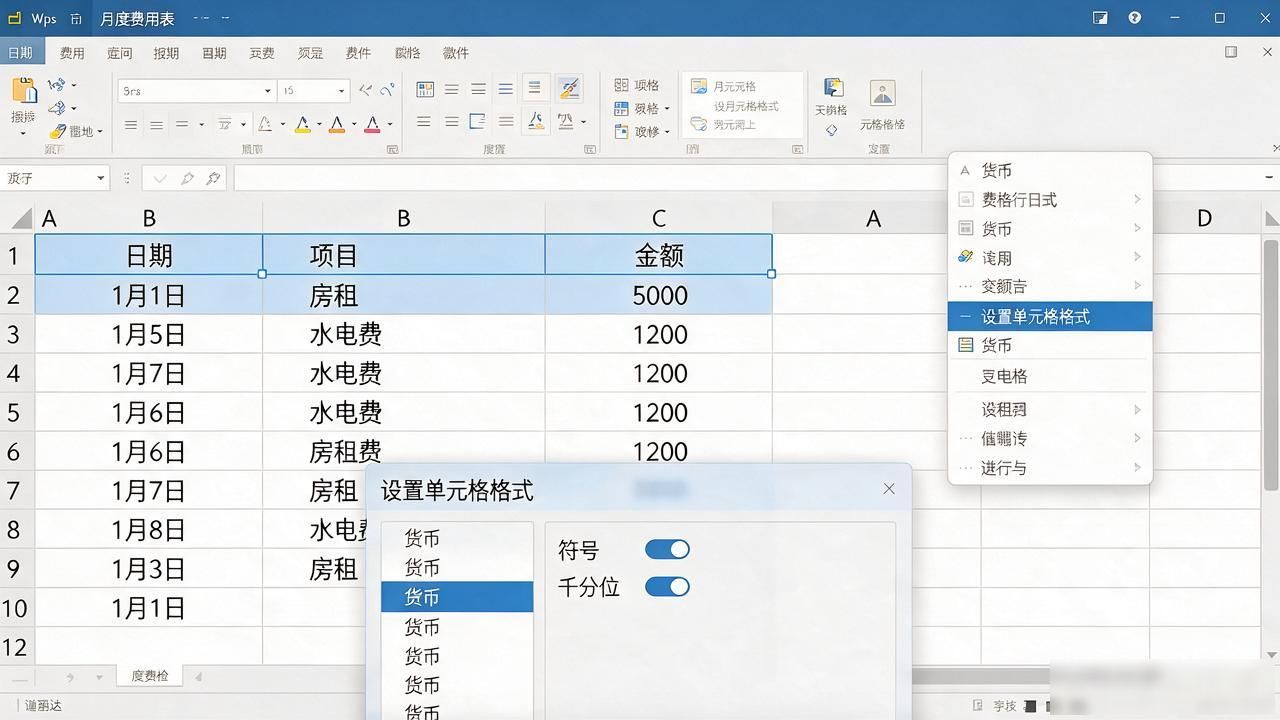Click the decrease font size icon
Viewport: 1280px width, 720px height.
(x=387, y=90)
